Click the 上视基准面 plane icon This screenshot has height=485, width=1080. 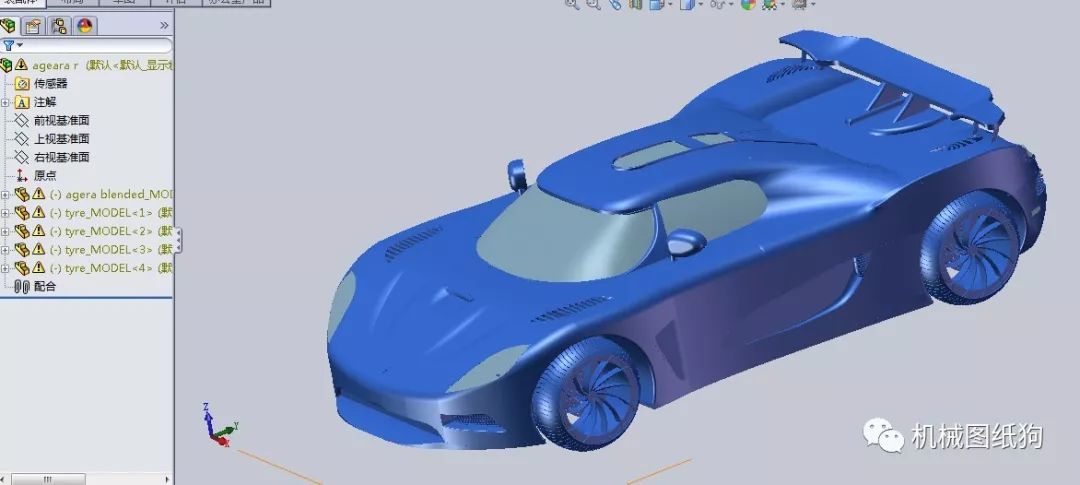point(22,138)
